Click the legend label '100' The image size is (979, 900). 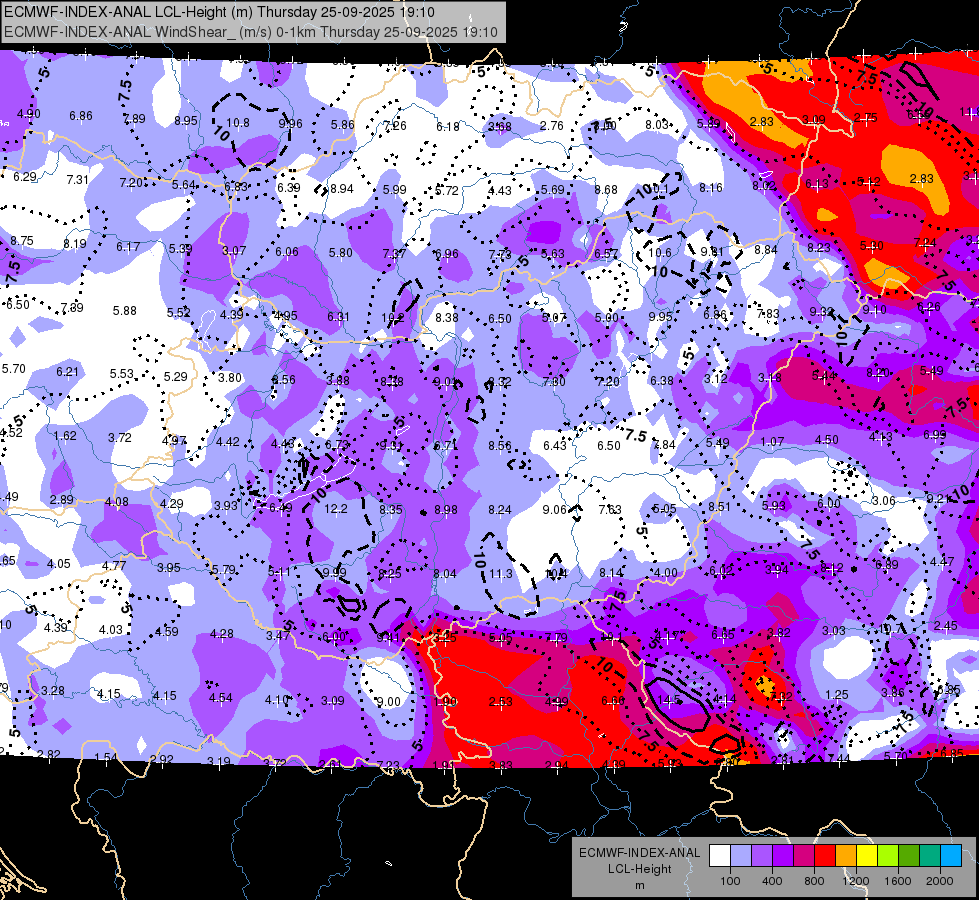click(x=730, y=881)
